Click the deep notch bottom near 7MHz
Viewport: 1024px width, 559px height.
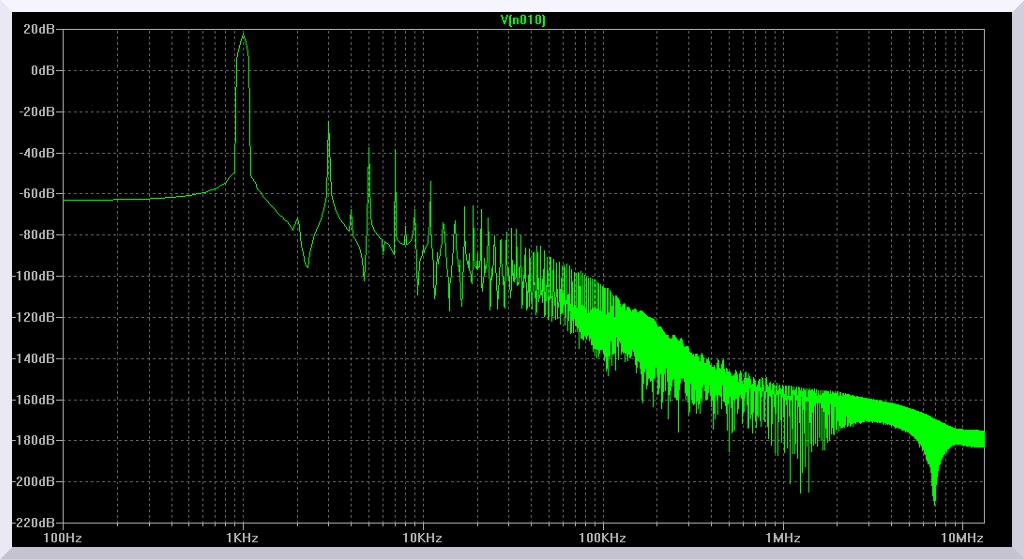[934, 502]
